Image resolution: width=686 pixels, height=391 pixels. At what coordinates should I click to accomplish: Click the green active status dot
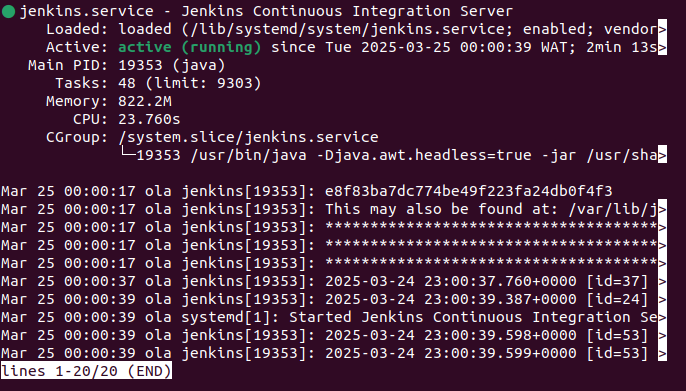(8, 11)
